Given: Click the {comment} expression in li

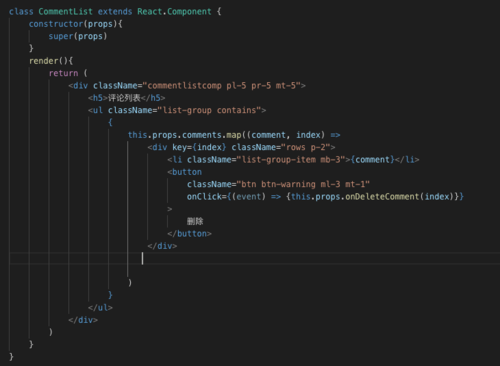Looking at the screenshot, I should tap(372, 160).
